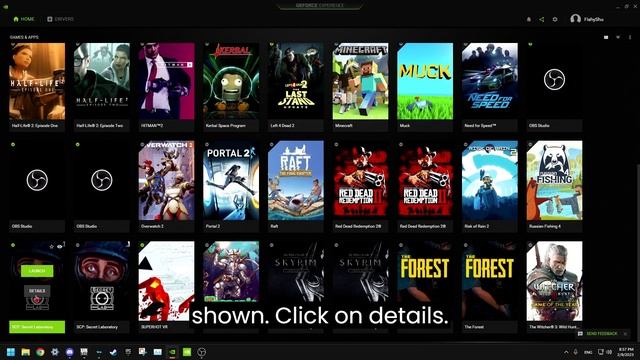The image size is (640, 360).
Task: Switch to the Drivers tab
Action: [61, 19]
